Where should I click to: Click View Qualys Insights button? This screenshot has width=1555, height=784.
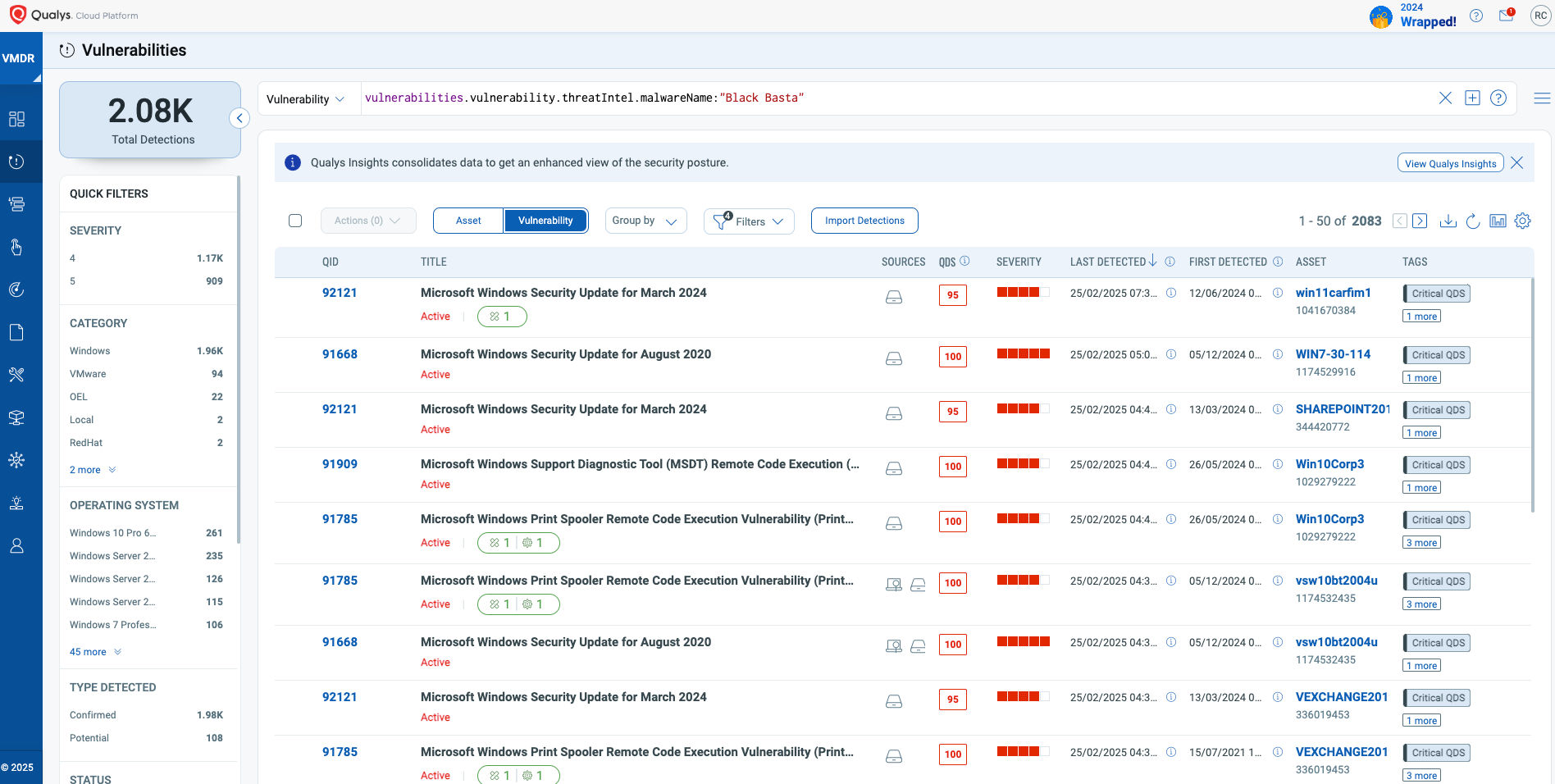[1450, 163]
